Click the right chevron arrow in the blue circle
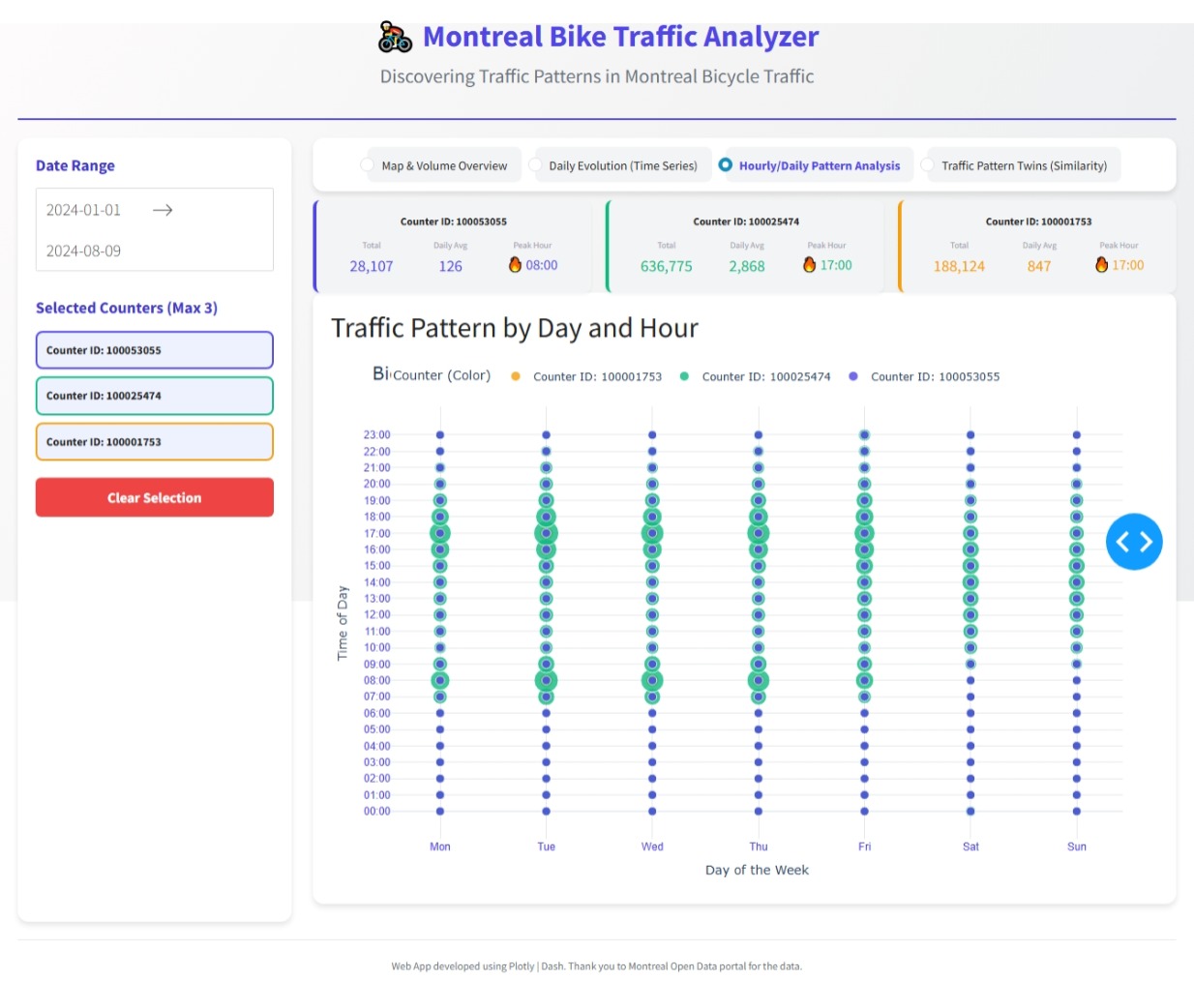1194x1008 pixels. tap(1146, 542)
